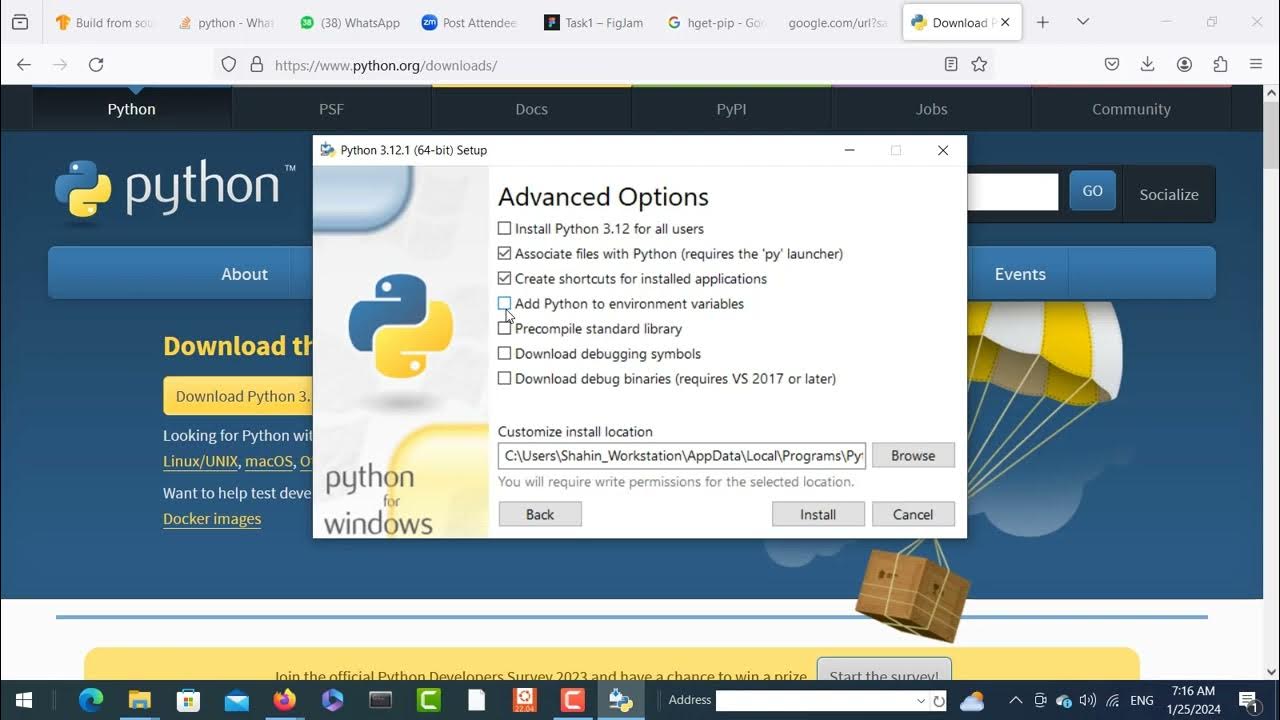Screen dimensions: 1280x720
Task: Bookmark this page with the star icon
Action: coord(979,64)
